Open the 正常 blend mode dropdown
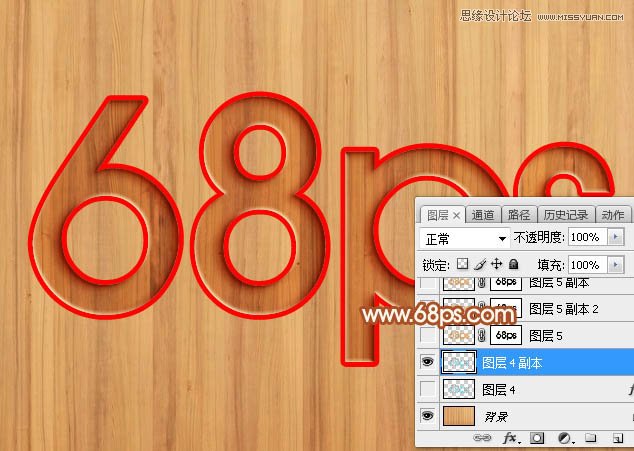This screenshot has width=634, height=451. [464, 238]
